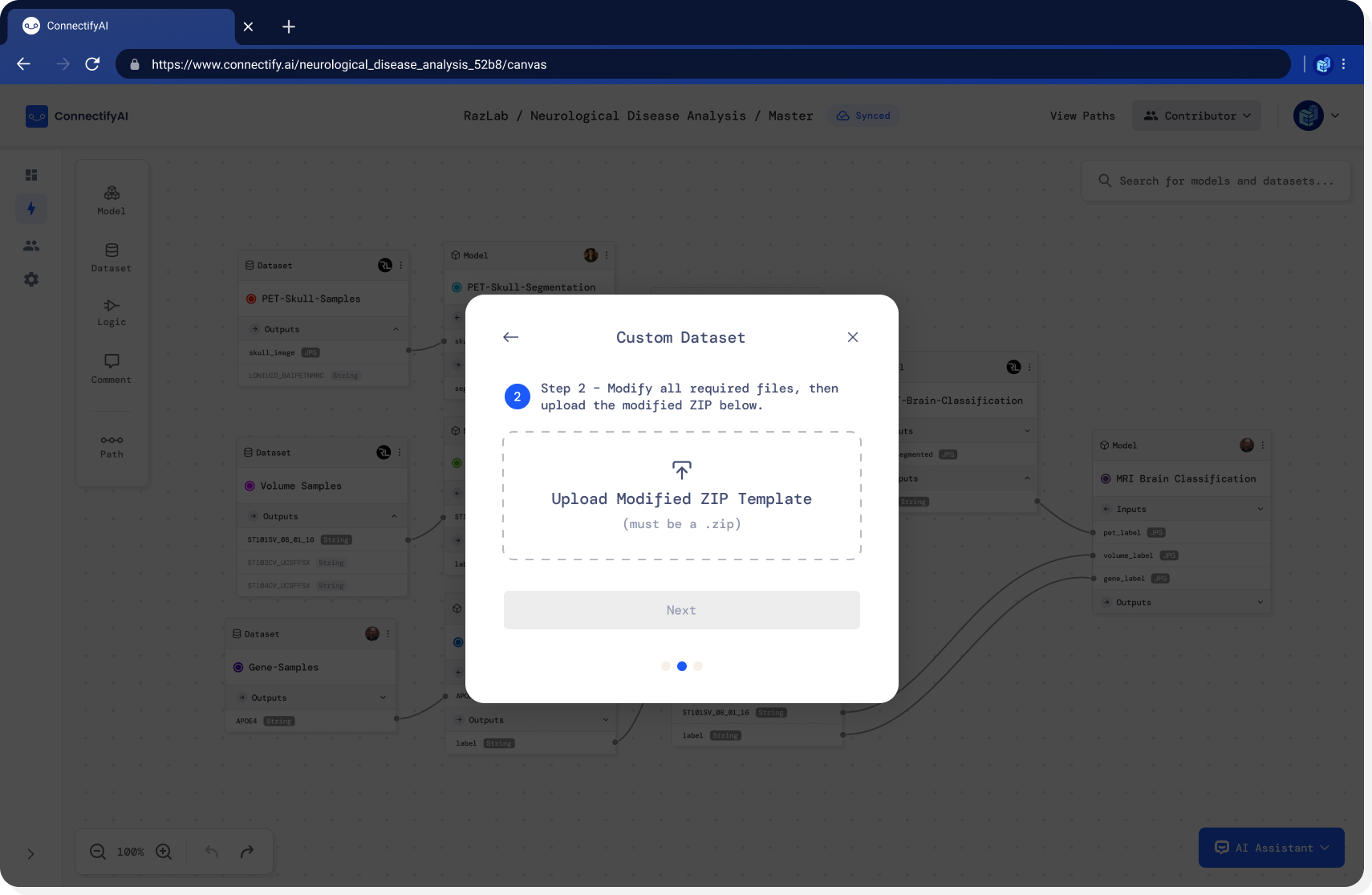Click the Upload Modified ZIP Template area

click(x=682, y=495)
